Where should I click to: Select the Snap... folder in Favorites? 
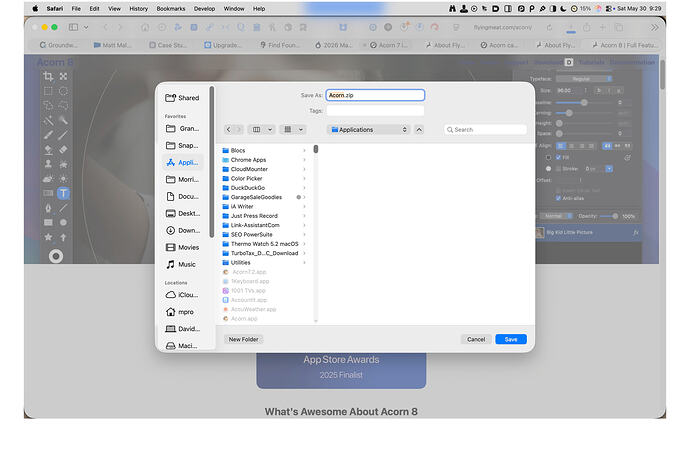coord(182,145)
